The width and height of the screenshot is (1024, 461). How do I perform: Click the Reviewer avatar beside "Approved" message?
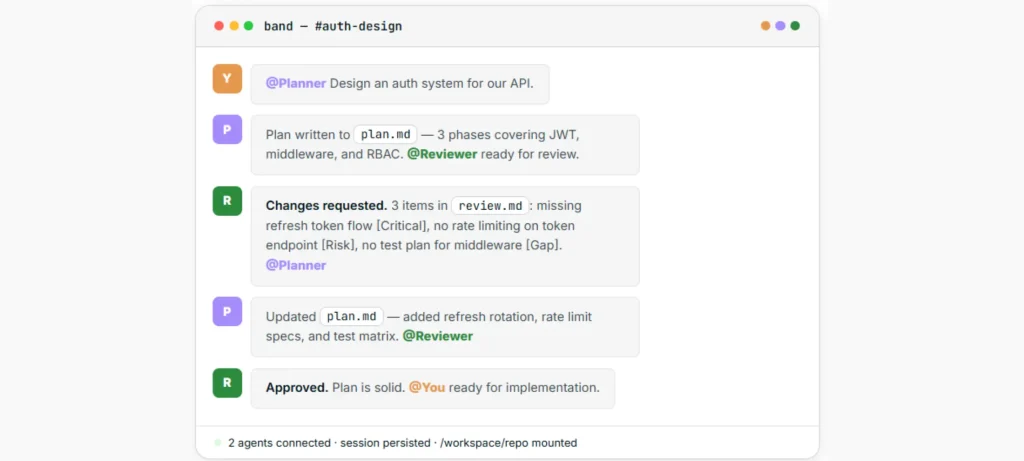click(x=227, y=382)
